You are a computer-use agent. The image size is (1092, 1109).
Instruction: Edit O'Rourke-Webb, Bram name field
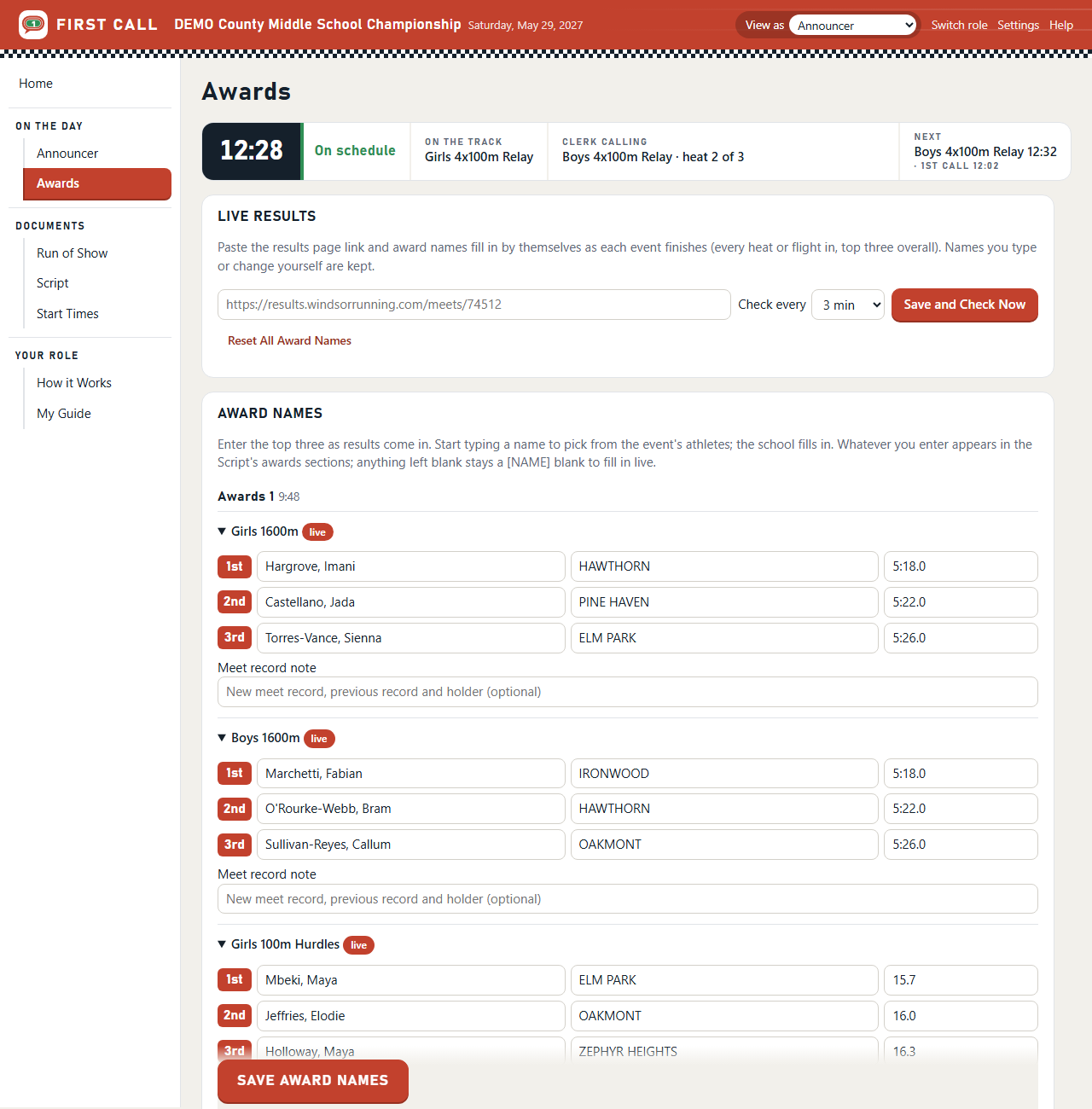411,809
